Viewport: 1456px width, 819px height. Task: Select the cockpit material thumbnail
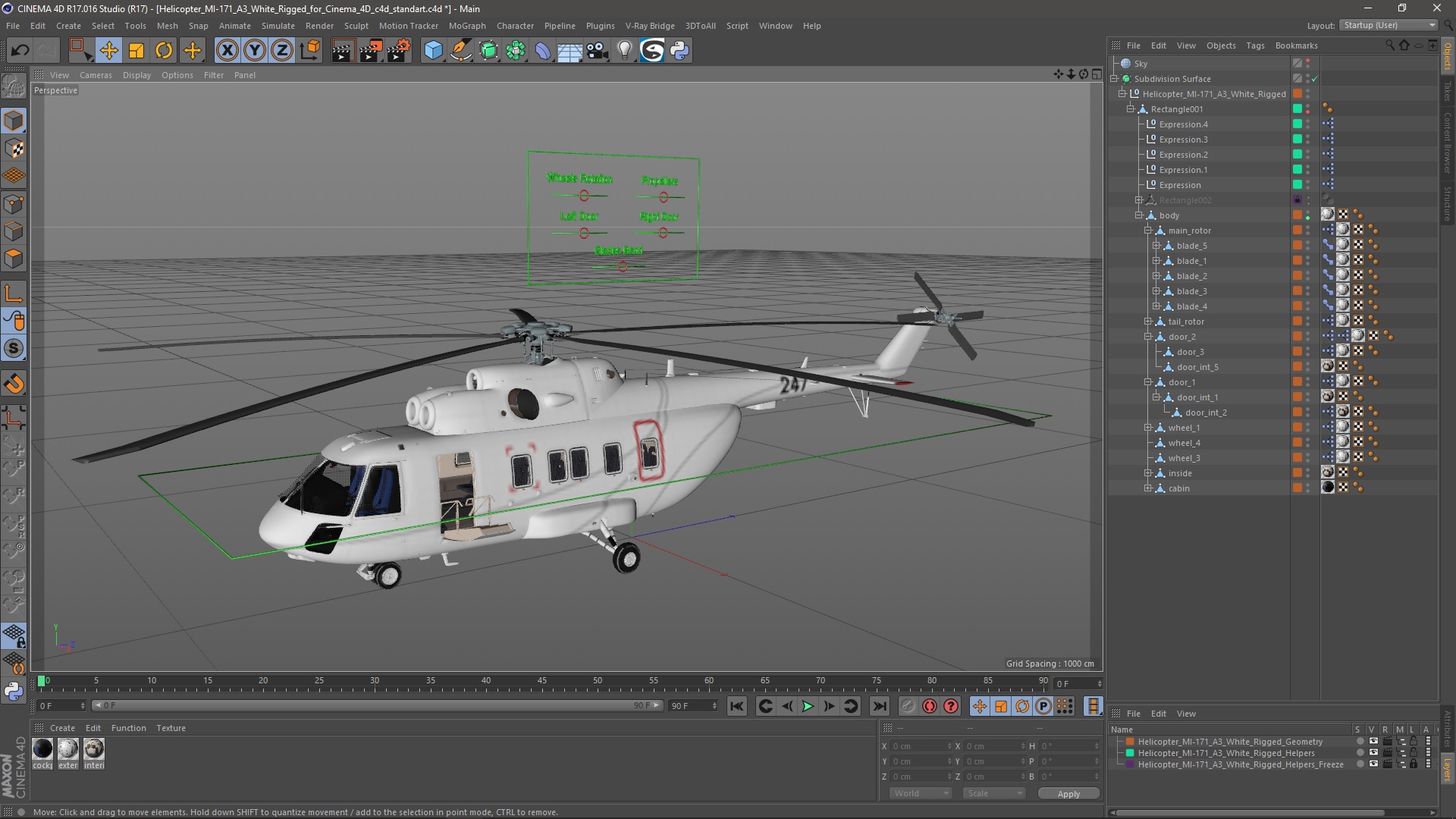click(42, 749)
